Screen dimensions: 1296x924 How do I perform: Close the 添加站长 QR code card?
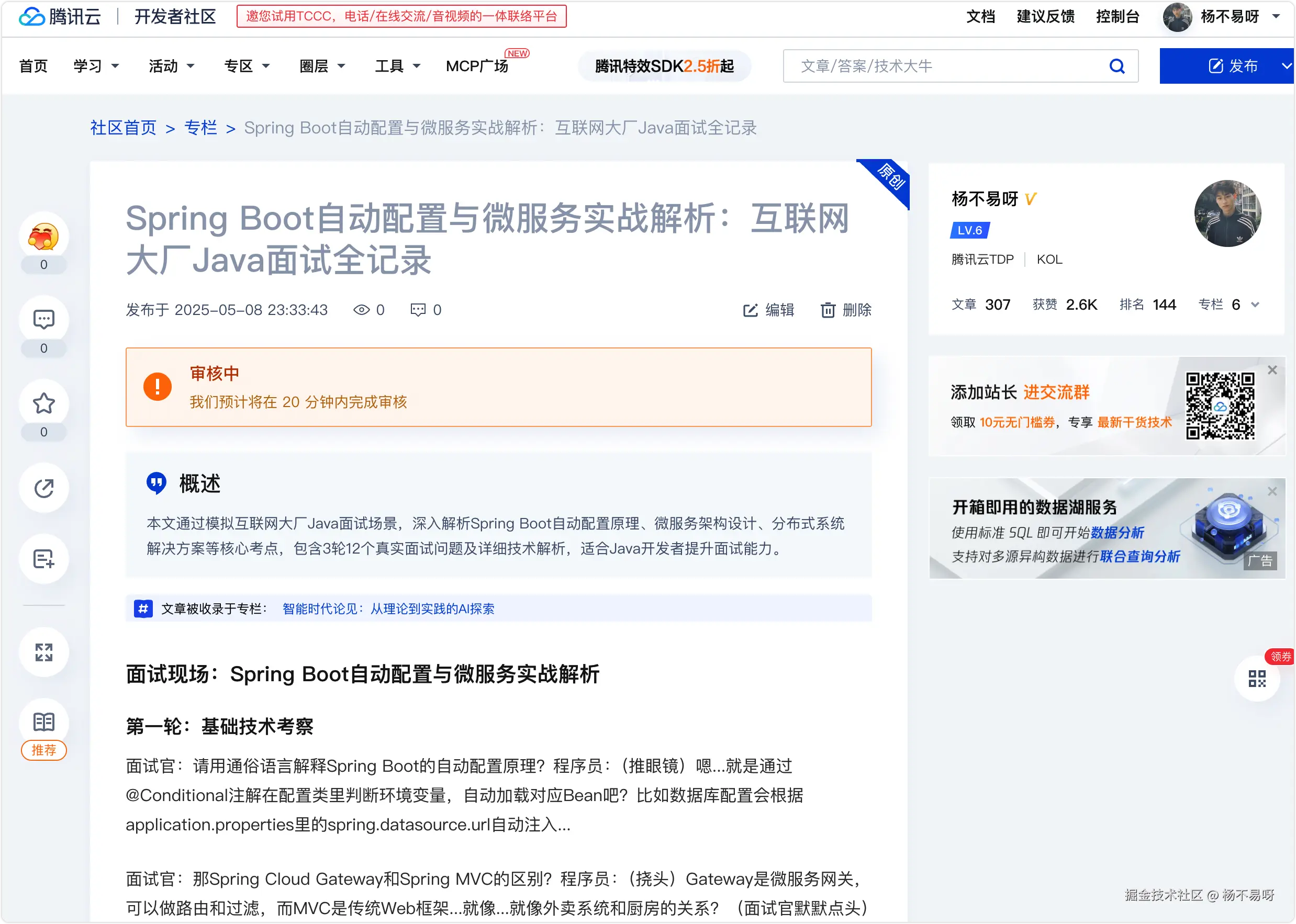point(1272,370)
